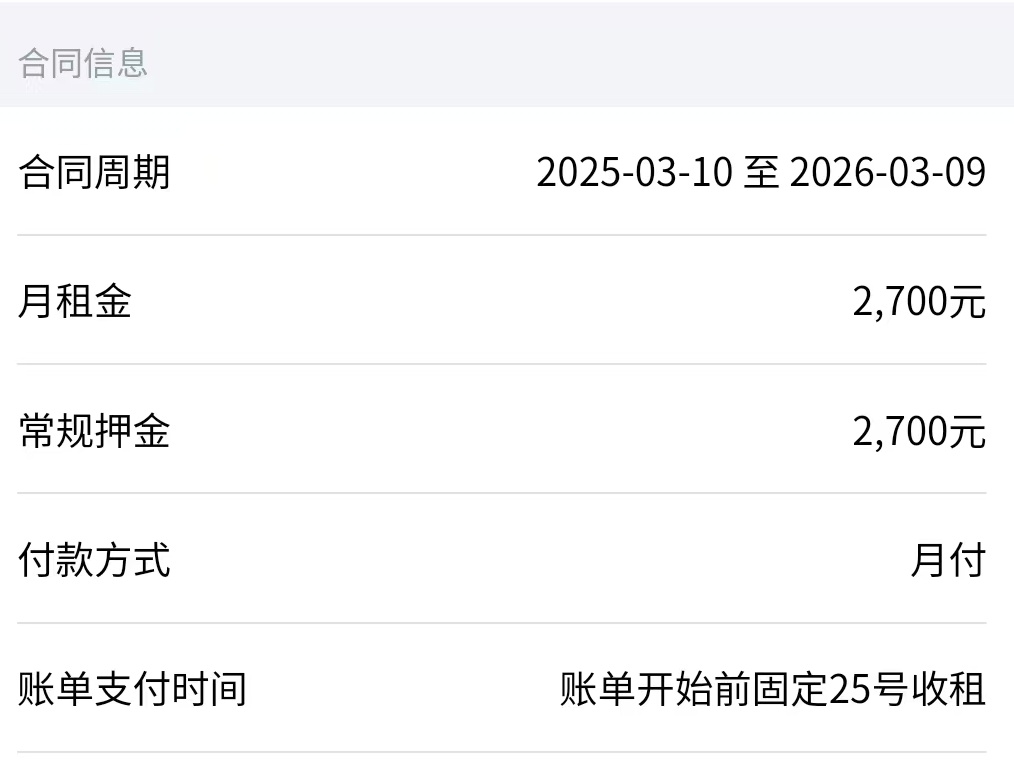Select the 账单开始前固定25号收租 text
This screenshot has height=761, width=1014.
click(x=773, y=689)
